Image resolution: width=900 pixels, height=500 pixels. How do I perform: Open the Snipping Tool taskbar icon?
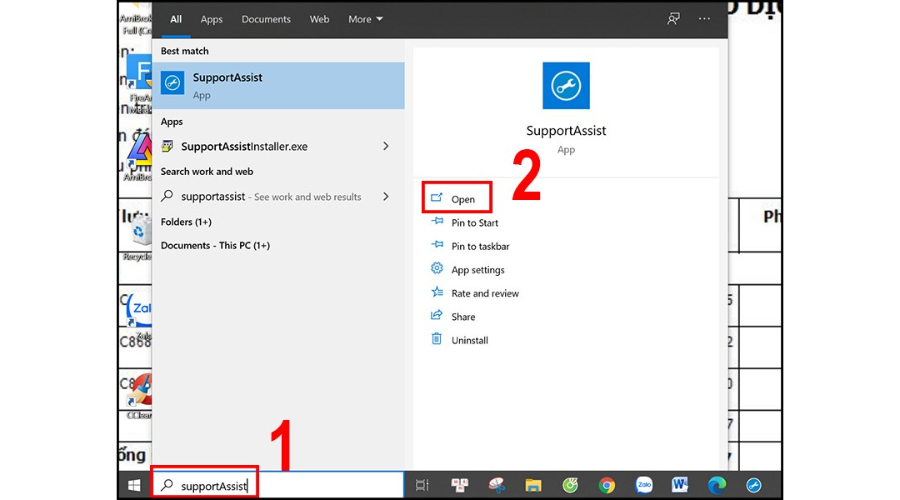[496, 486]
